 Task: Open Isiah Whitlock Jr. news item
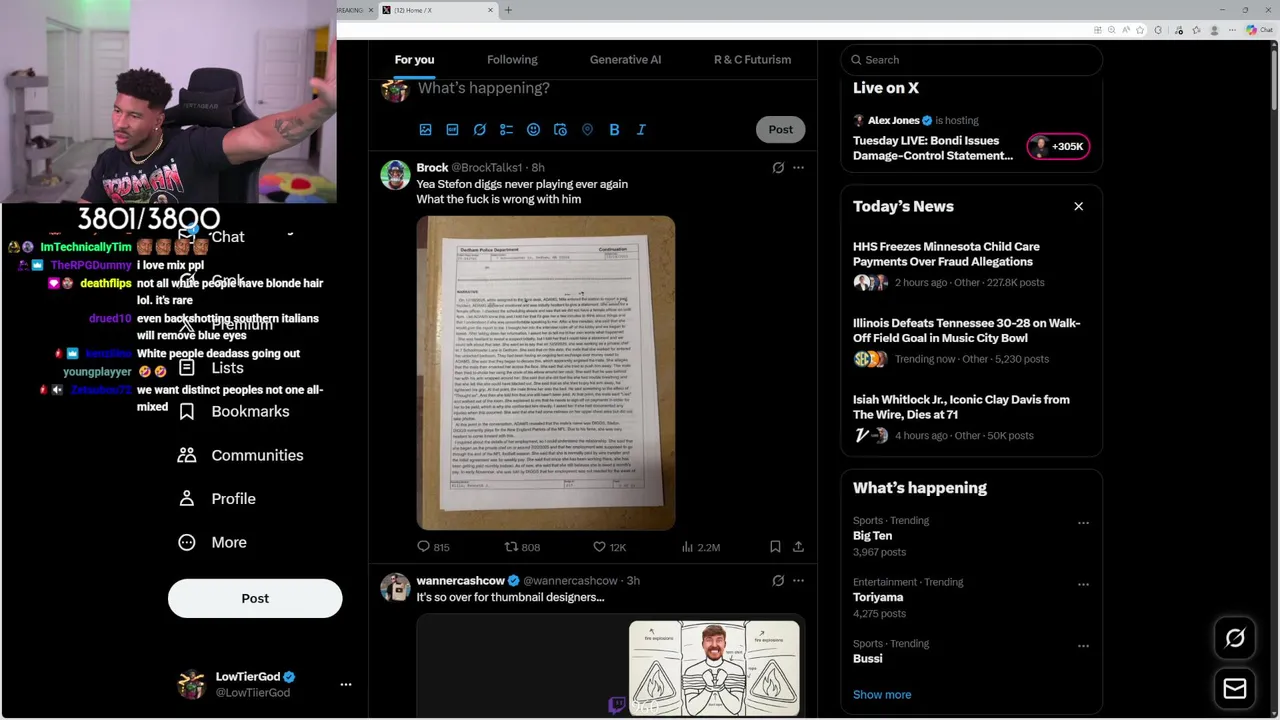click(971, 417)
